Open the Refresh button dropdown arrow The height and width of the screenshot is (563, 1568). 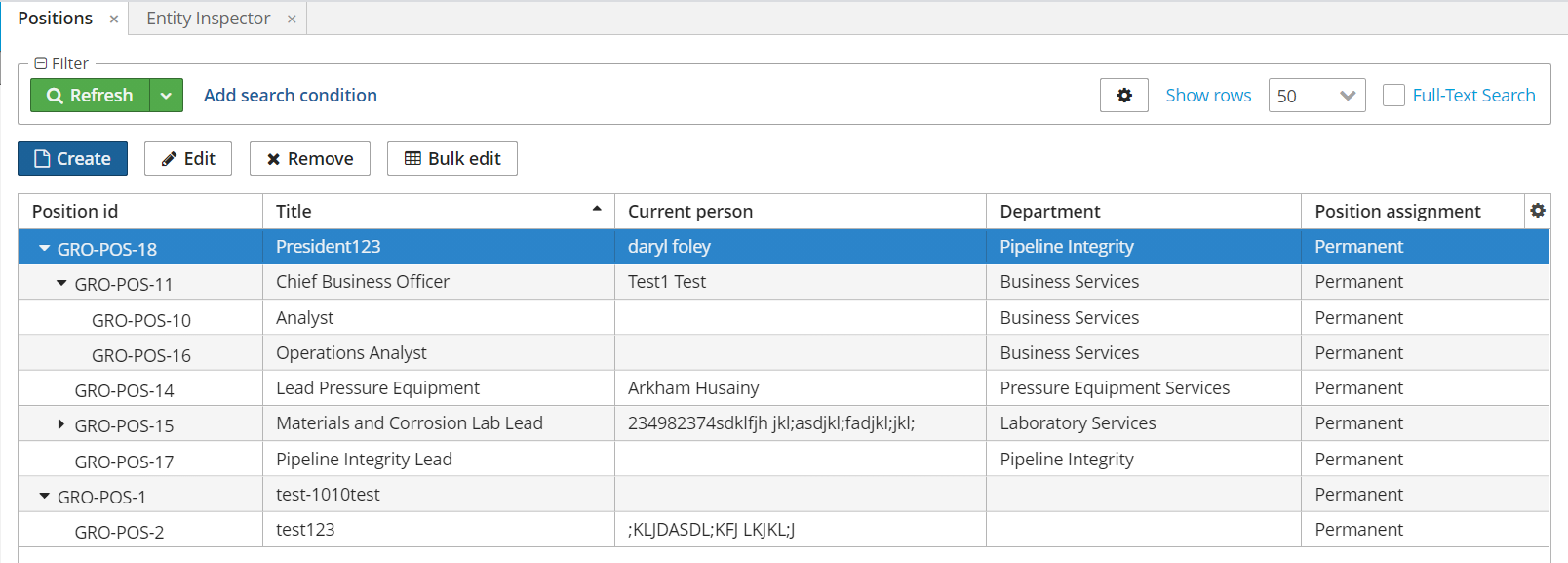pyautogui.click(x=166, y=96)
